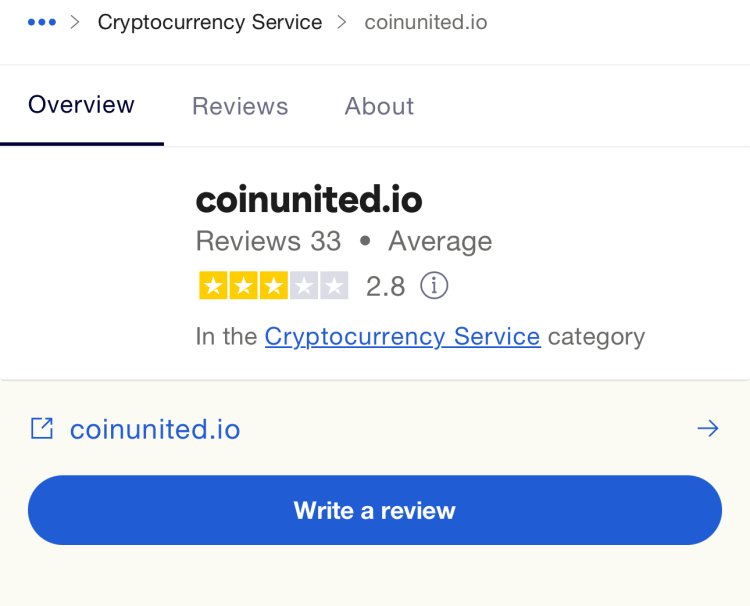Screen dimensions: 750x606
Task: Open the Reviews tab
Action: 240,106
